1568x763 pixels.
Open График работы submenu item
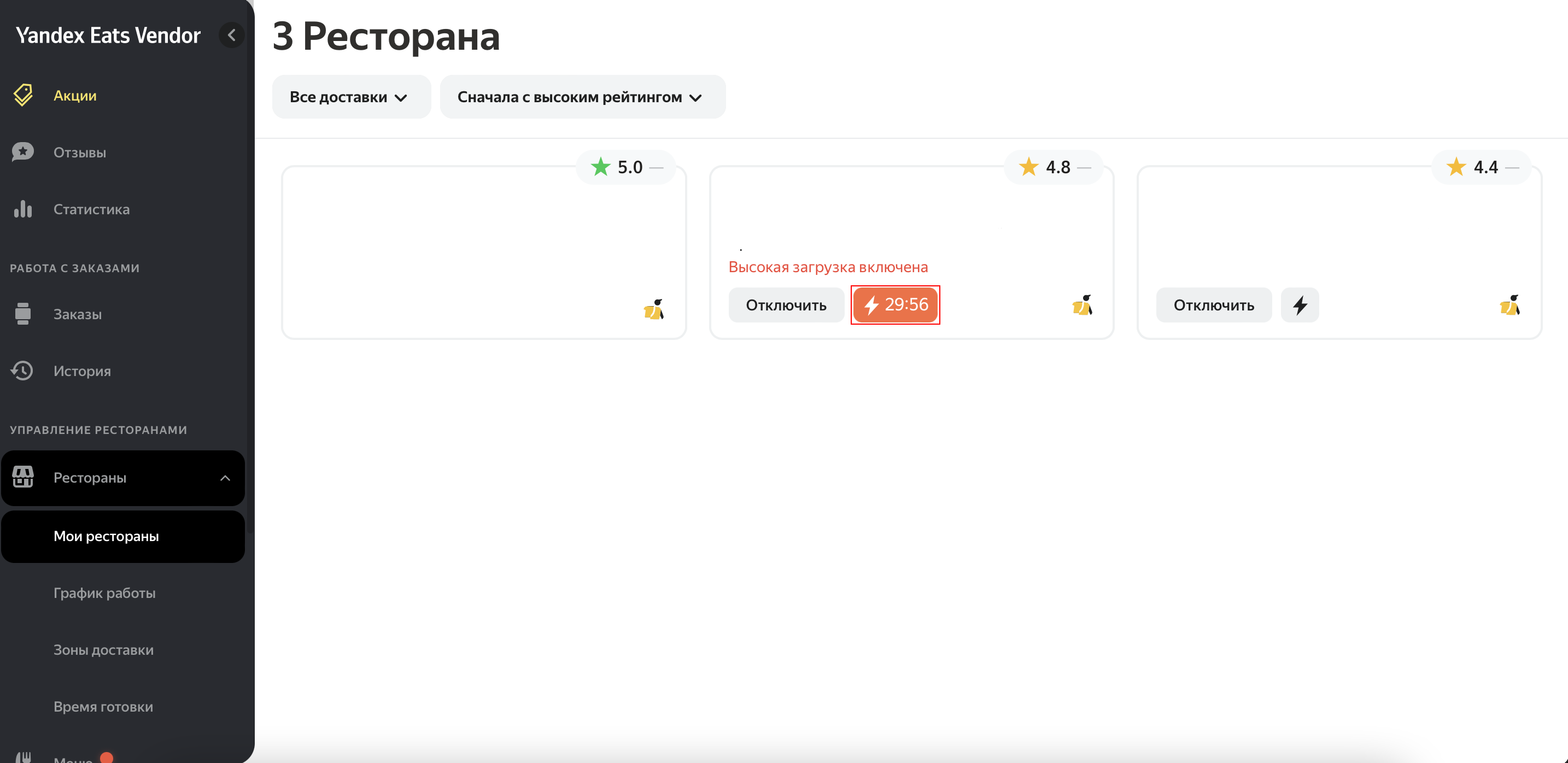[104, 592]
